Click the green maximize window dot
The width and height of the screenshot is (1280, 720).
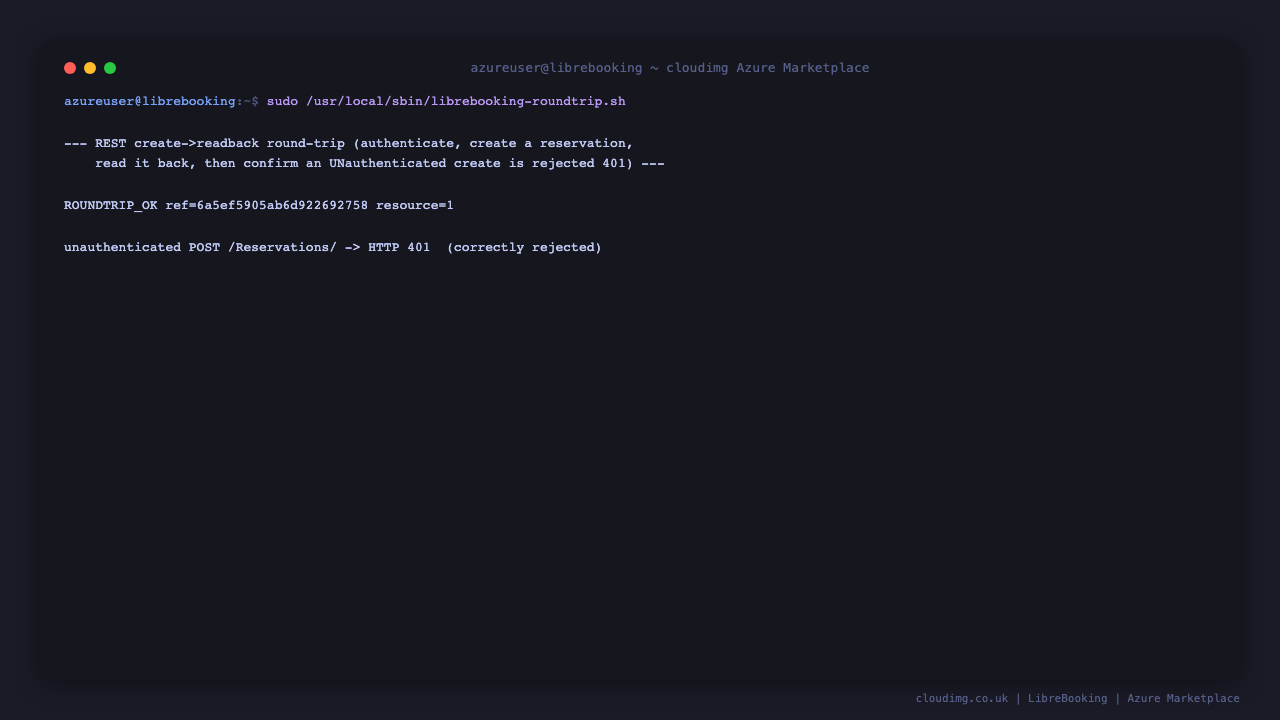click(x=110, y=68)
